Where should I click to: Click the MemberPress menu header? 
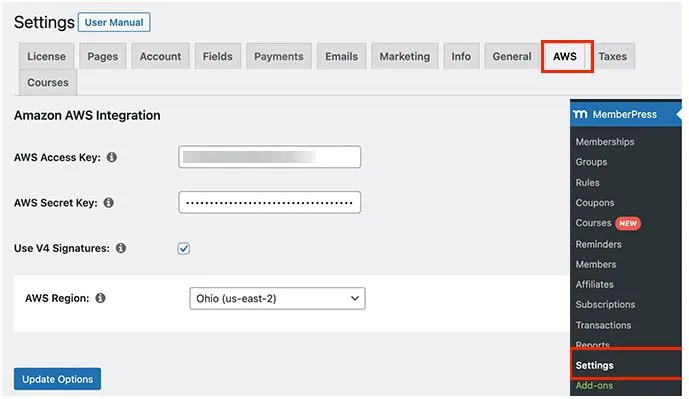[x=626, y=114]
